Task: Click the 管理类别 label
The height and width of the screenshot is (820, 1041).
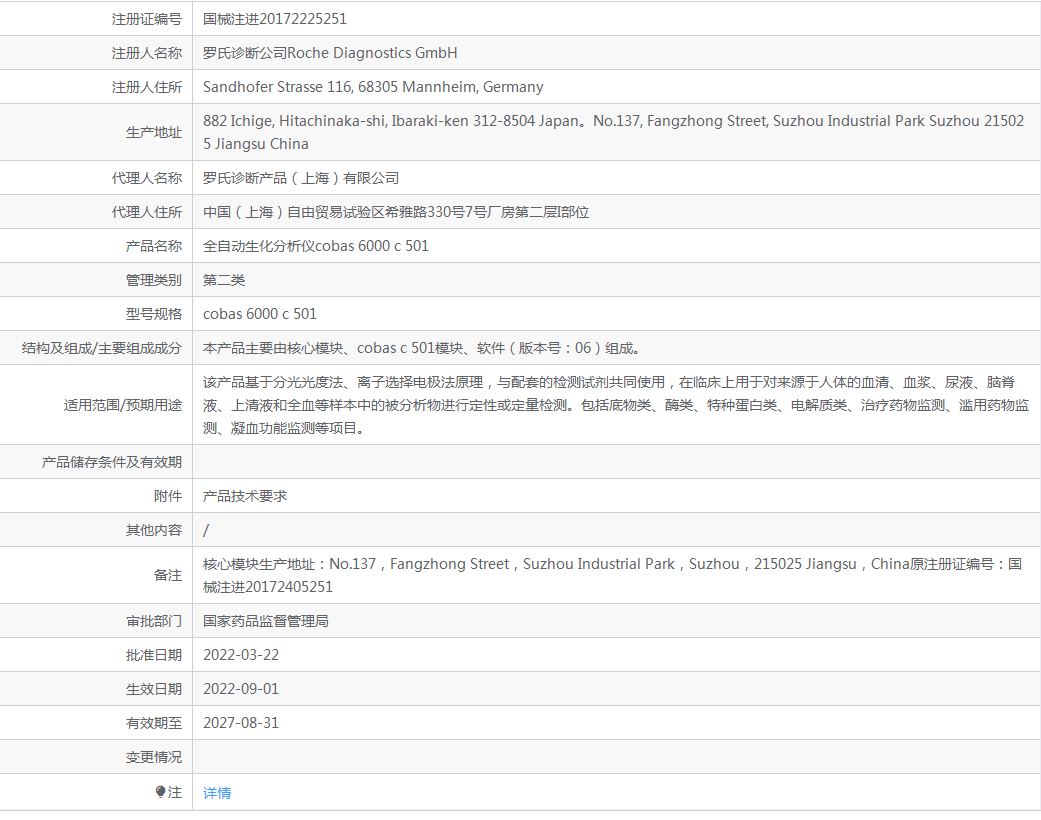Action: 153,280
